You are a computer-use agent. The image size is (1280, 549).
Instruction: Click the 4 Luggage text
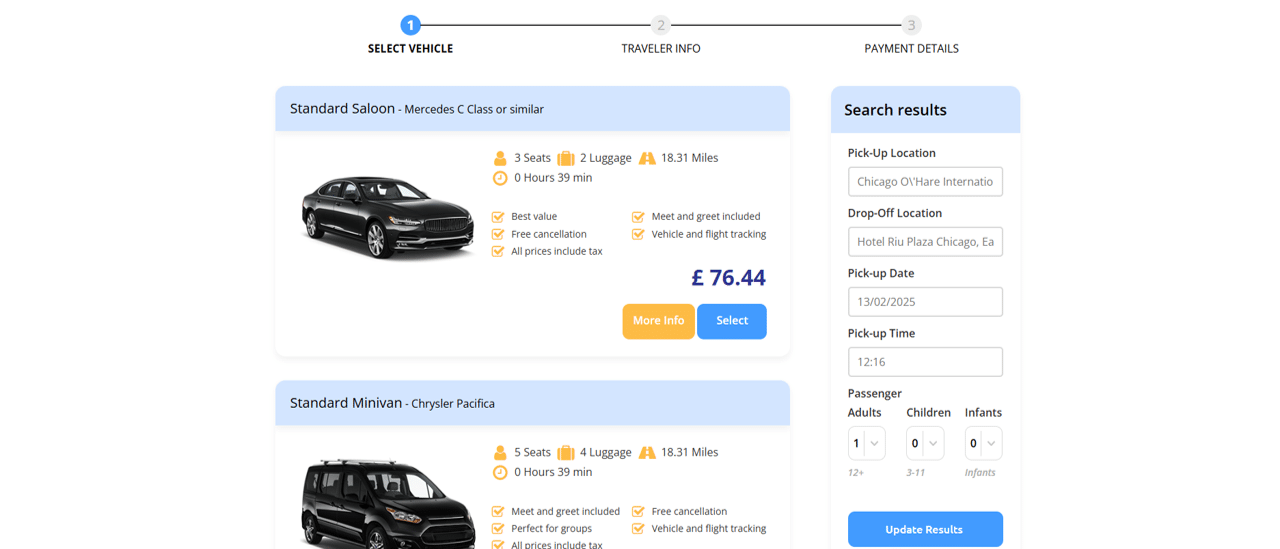[x=605, y=452]
